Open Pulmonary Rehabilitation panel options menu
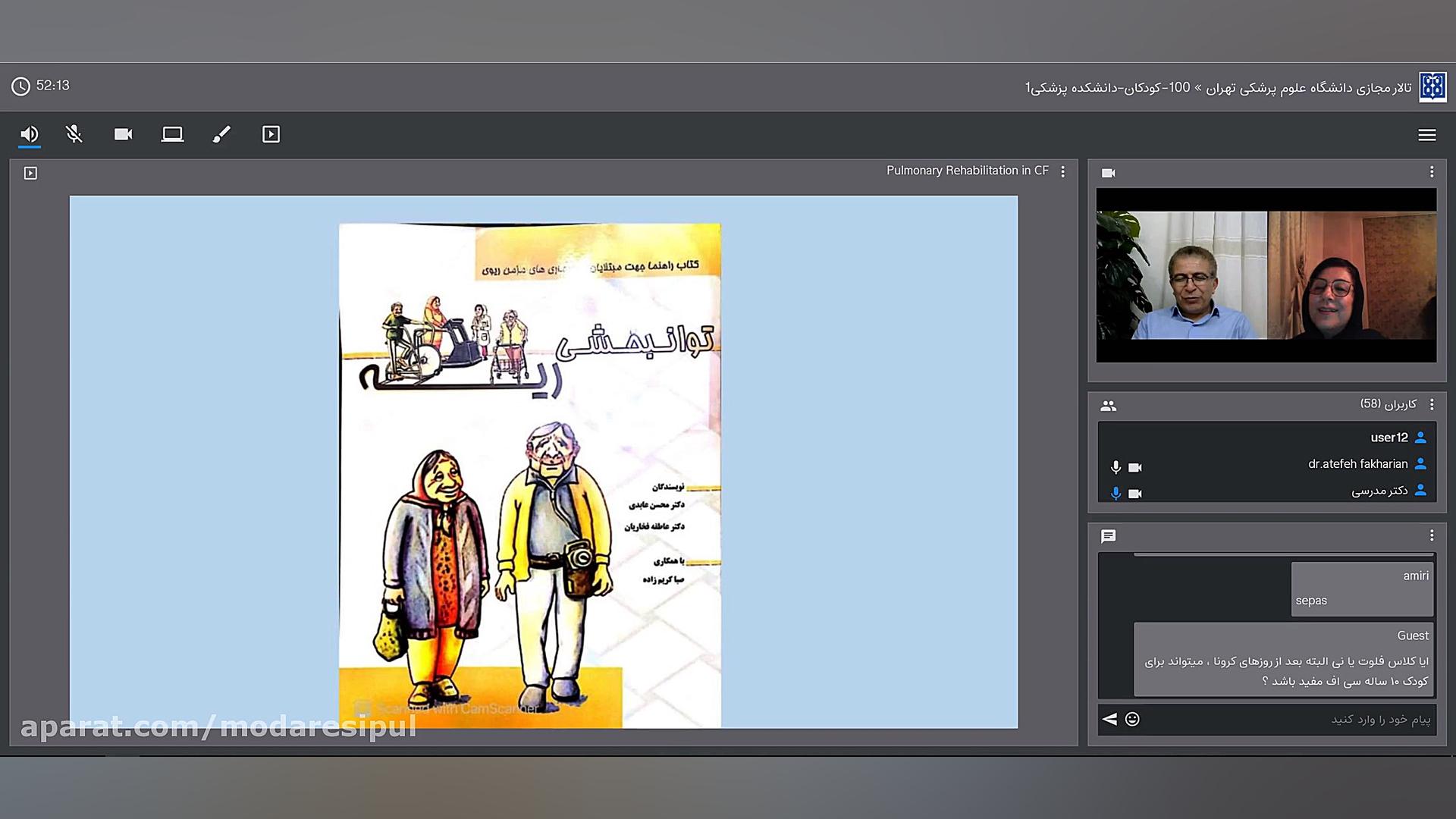Screen dimensions: 1456x819 (1062, 172)
